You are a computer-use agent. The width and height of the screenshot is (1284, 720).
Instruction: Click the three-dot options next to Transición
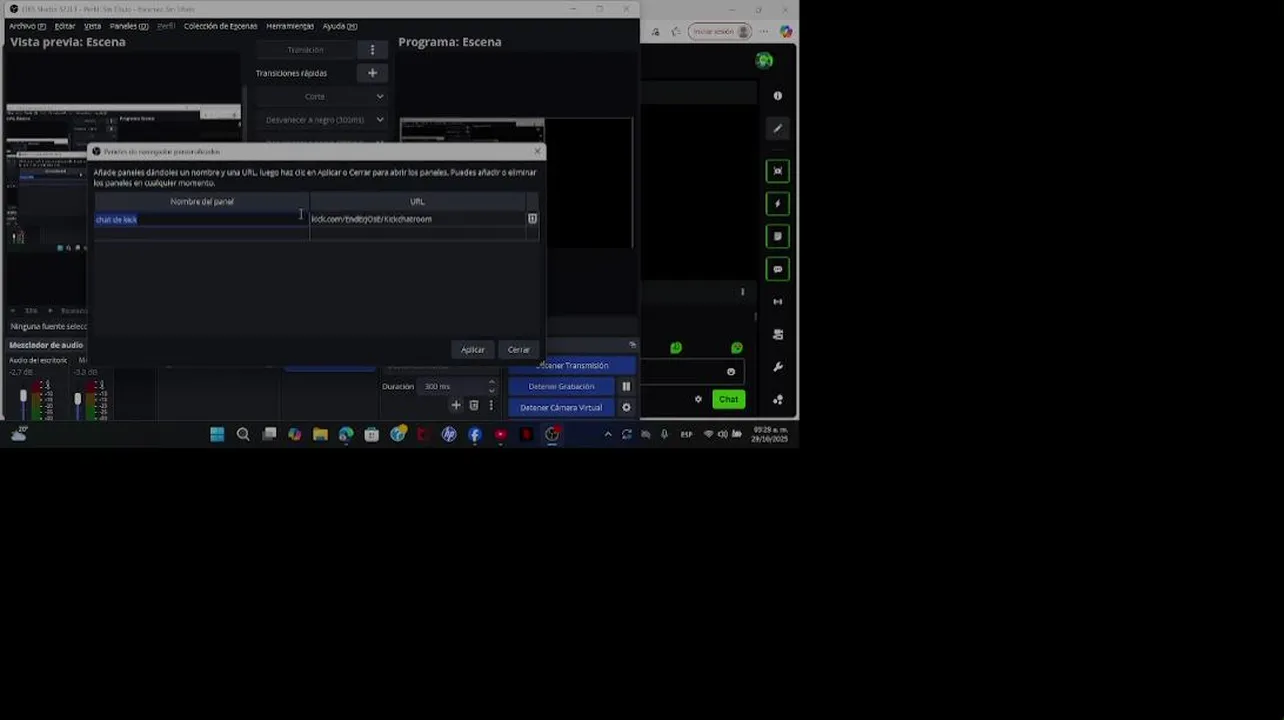pos(372,49)
